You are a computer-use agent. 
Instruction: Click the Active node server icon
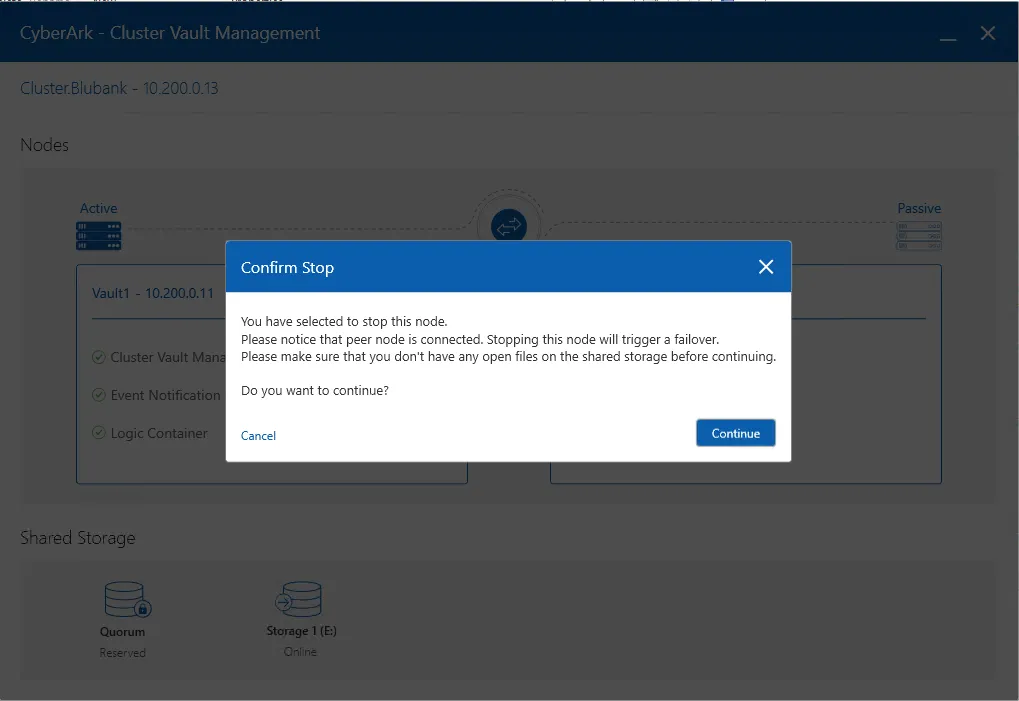pyautogui.click(x=98, y=236)
